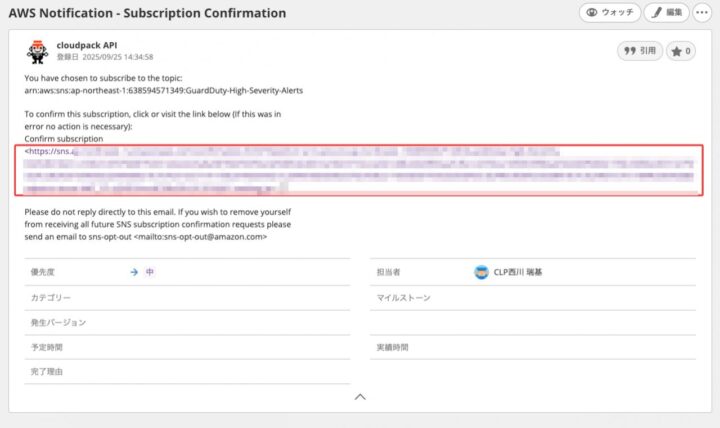This screenshot has width=720, height=428.
Task: Click the cloudpack API avatar icon
Action: [36, 51]
